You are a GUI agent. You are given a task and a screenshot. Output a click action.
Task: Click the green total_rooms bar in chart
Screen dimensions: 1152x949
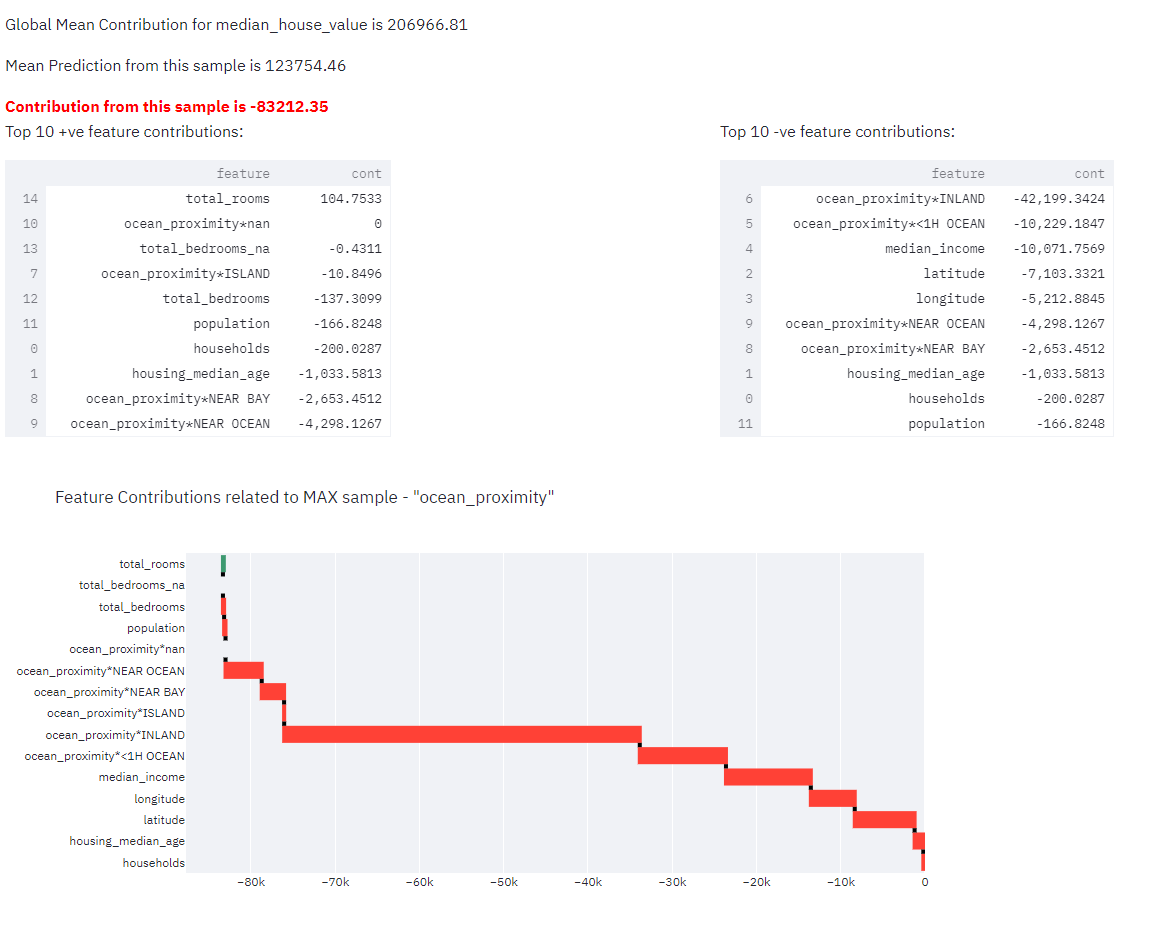223,564
